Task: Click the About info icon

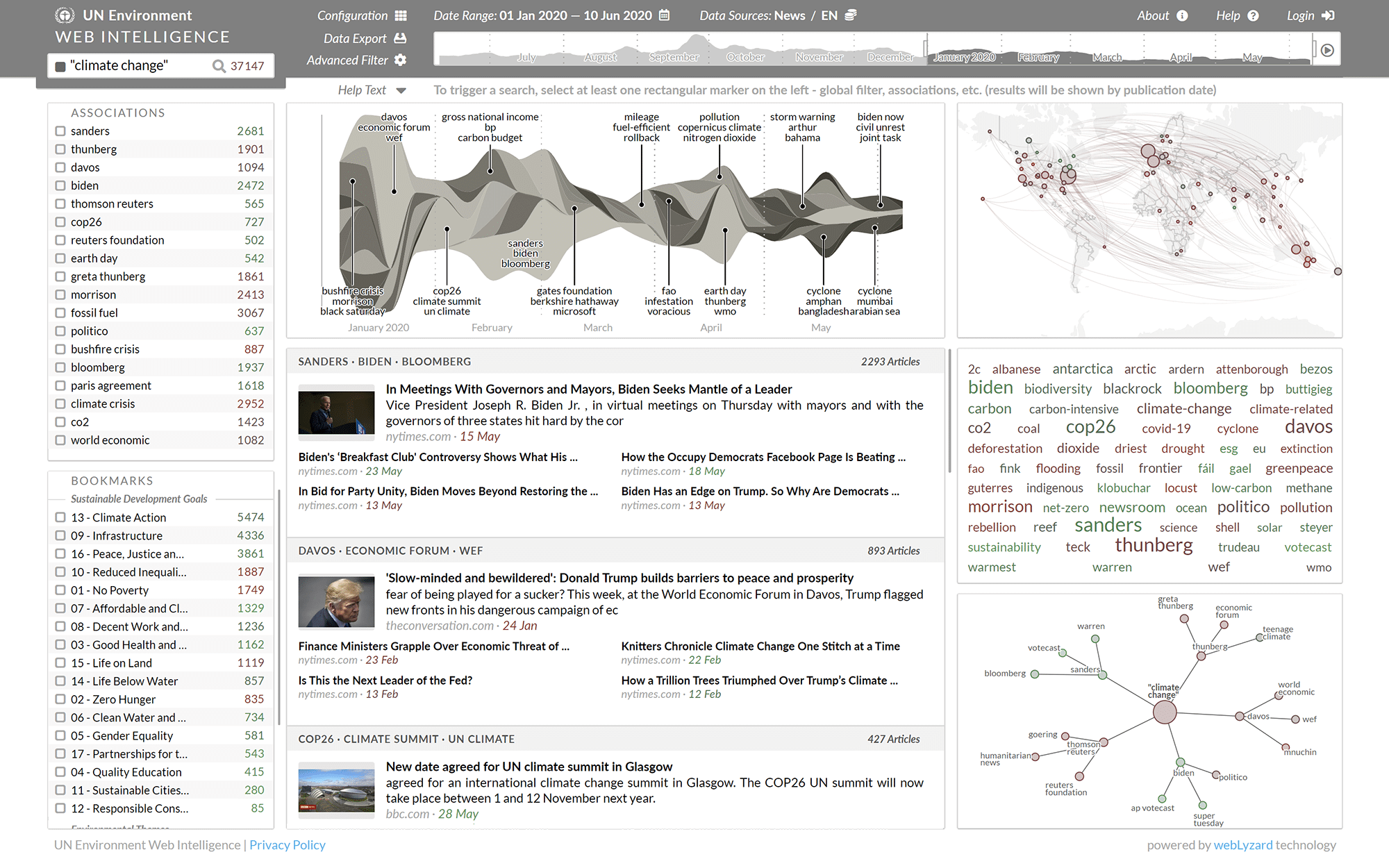Action: pos(1182,15)
